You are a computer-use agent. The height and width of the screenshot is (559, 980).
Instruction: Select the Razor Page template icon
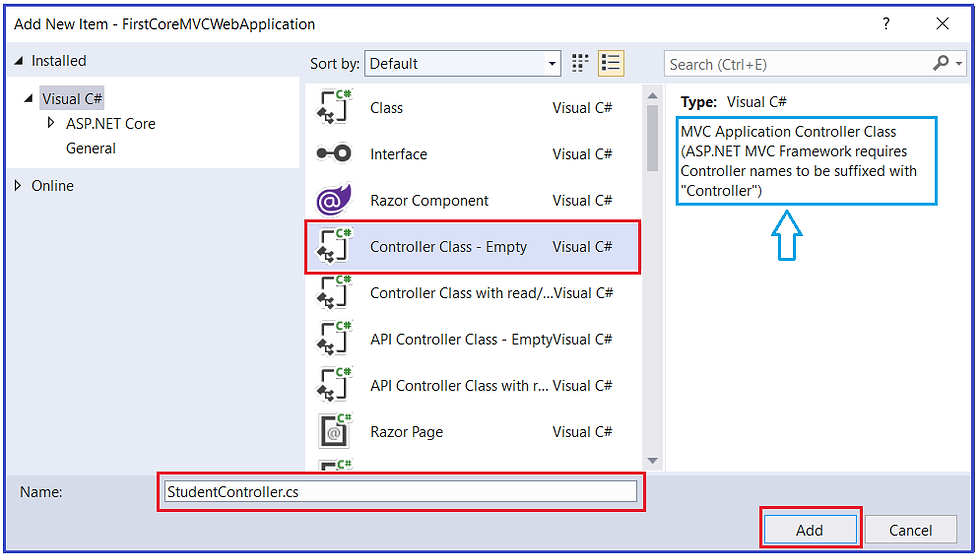tap(334, 431)
